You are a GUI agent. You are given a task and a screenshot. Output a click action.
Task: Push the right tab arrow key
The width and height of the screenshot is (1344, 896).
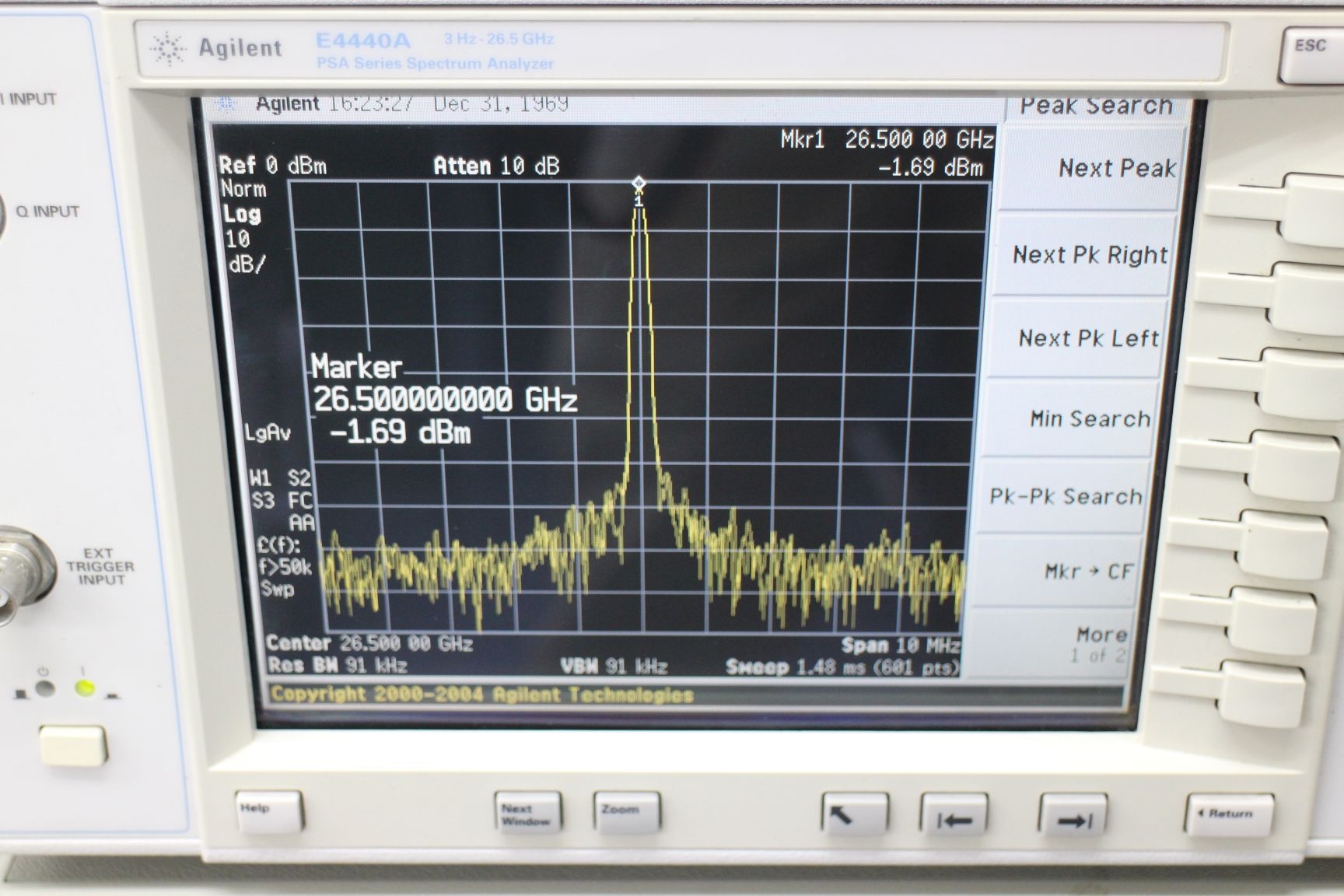[x=1073, y=816]
